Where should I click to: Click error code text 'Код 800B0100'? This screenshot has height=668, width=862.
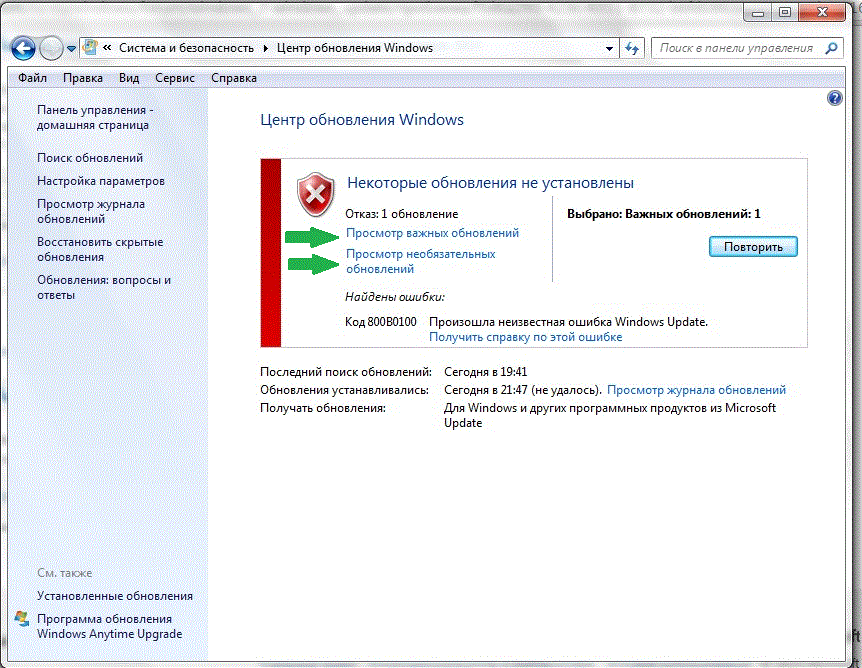[x=380, y=322]
